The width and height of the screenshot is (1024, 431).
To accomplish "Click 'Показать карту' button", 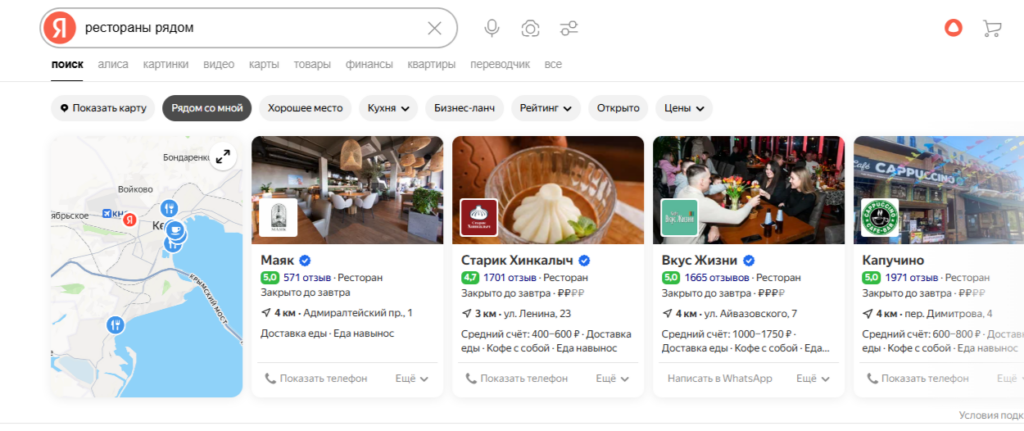I will pos(103,108).
